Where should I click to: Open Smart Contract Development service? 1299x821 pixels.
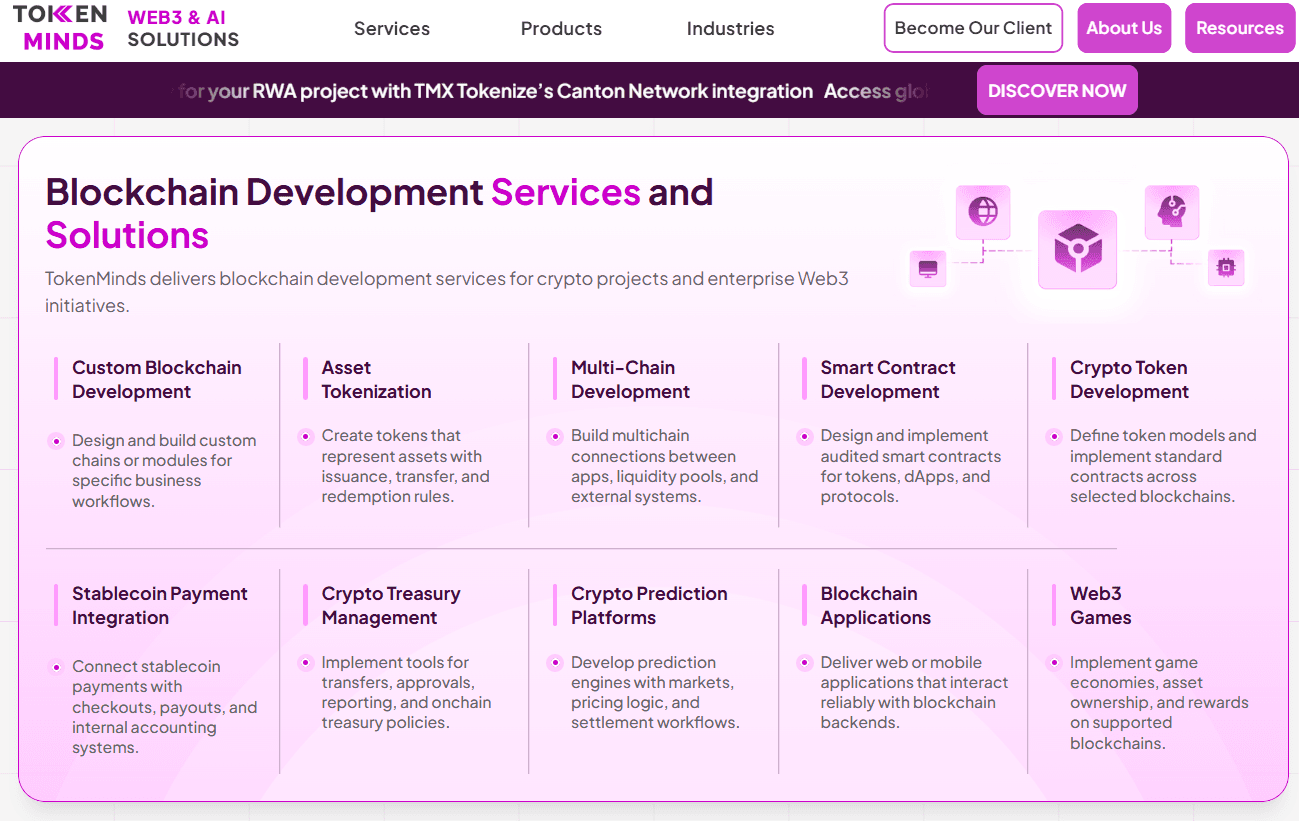(x=888, y=380)
